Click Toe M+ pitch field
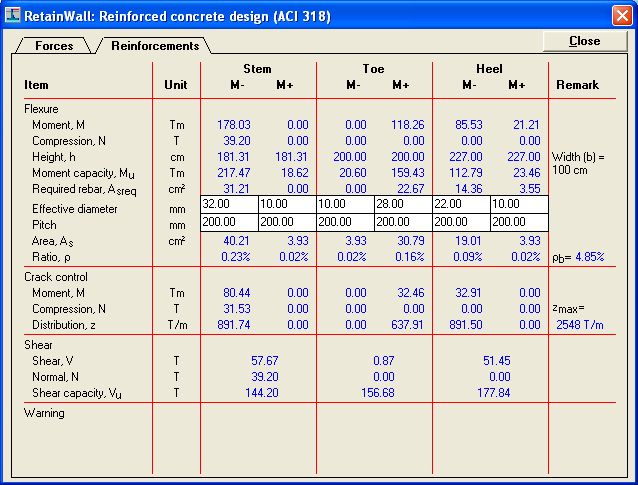The height and width of the screenshot is (485, 638). tap(403, 222)
